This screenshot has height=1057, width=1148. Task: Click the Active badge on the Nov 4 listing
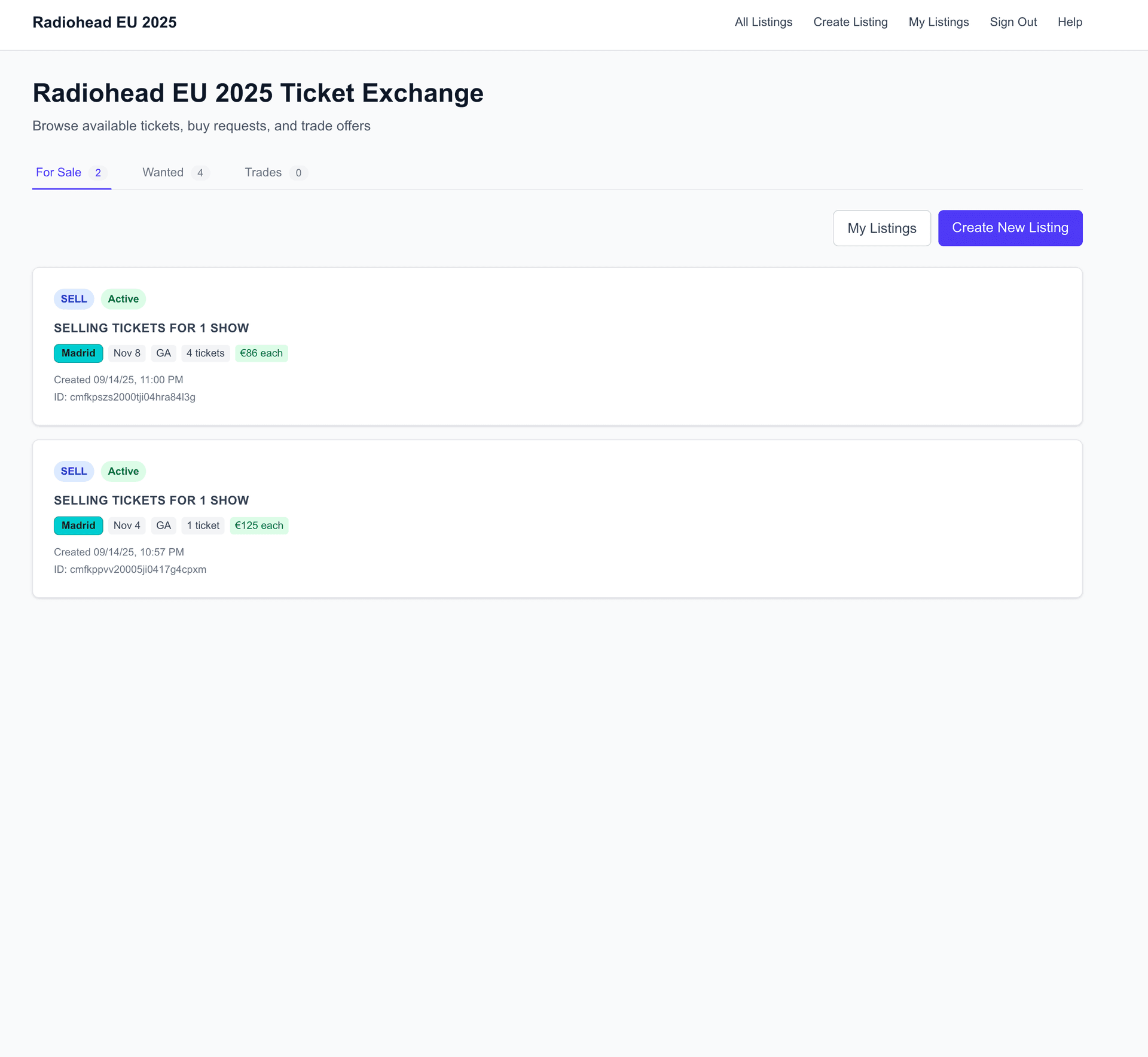123,471
